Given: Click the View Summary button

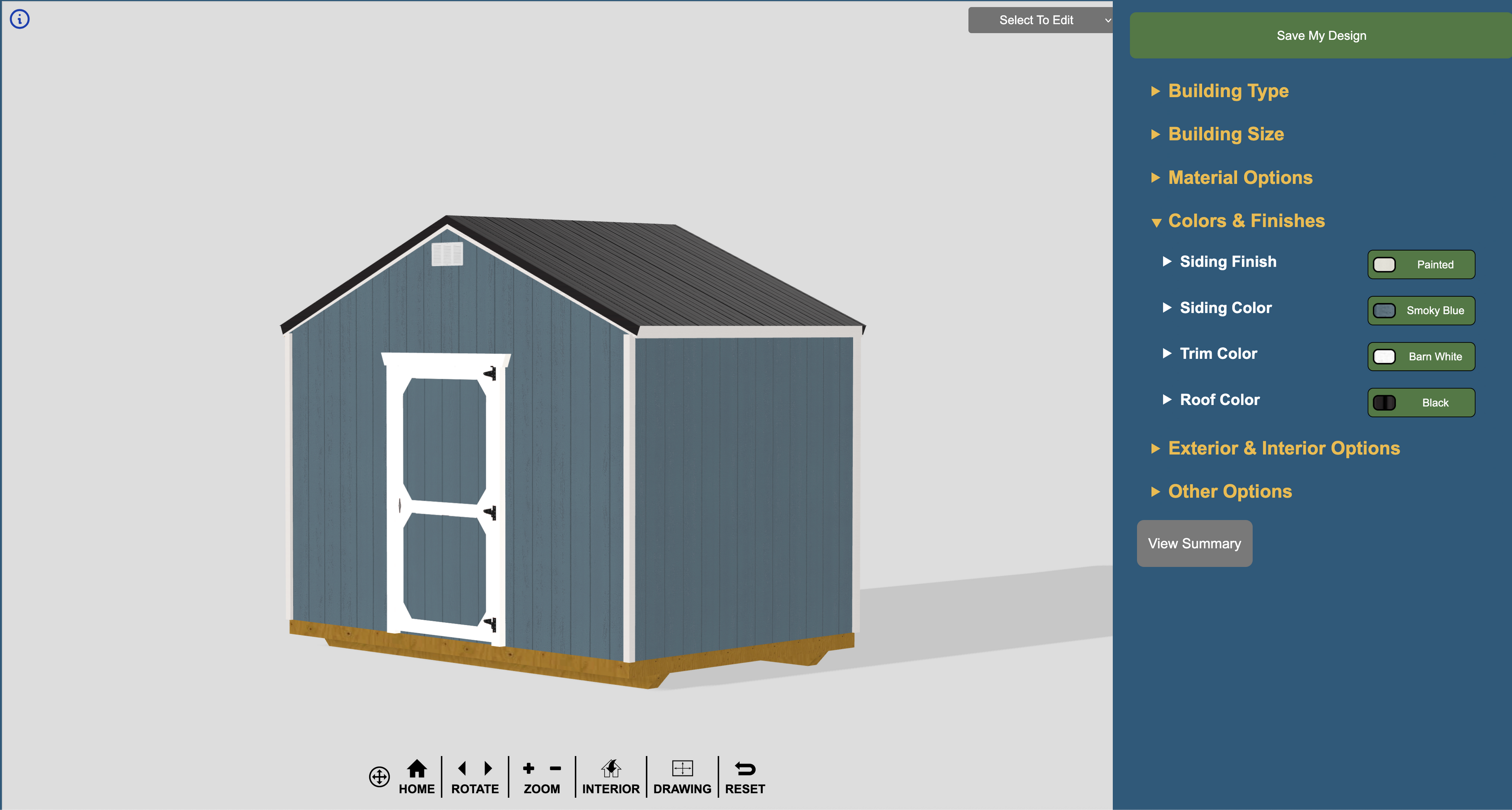Looking at the screenshot, I should click(x=1195, y=543).
